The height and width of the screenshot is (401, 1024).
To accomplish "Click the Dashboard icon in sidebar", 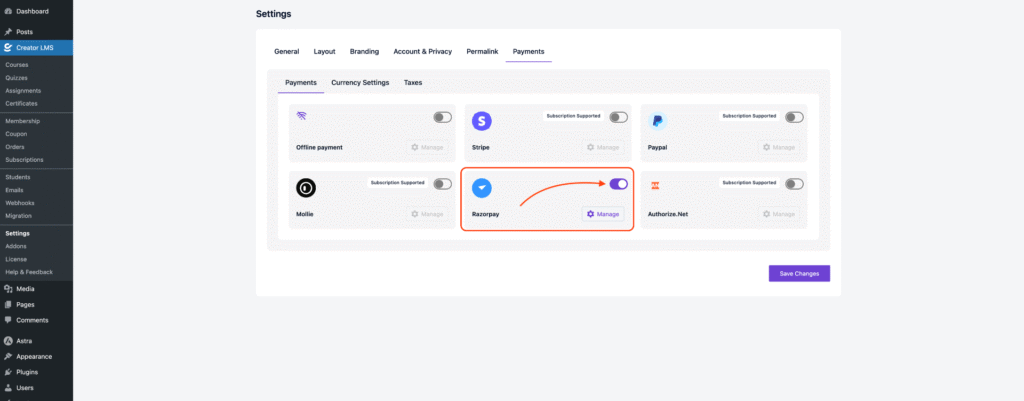I will coord(8,12).
